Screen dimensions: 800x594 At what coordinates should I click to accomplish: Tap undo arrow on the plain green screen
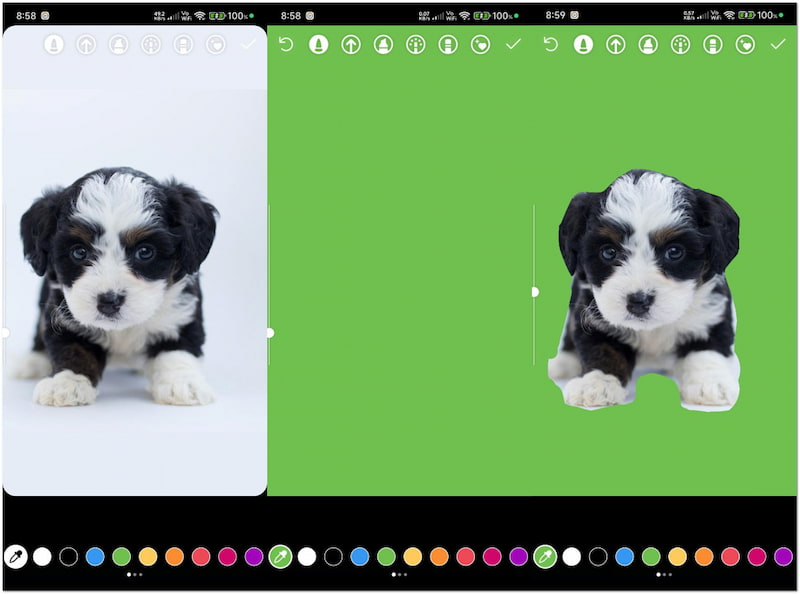tap(286, 45)
